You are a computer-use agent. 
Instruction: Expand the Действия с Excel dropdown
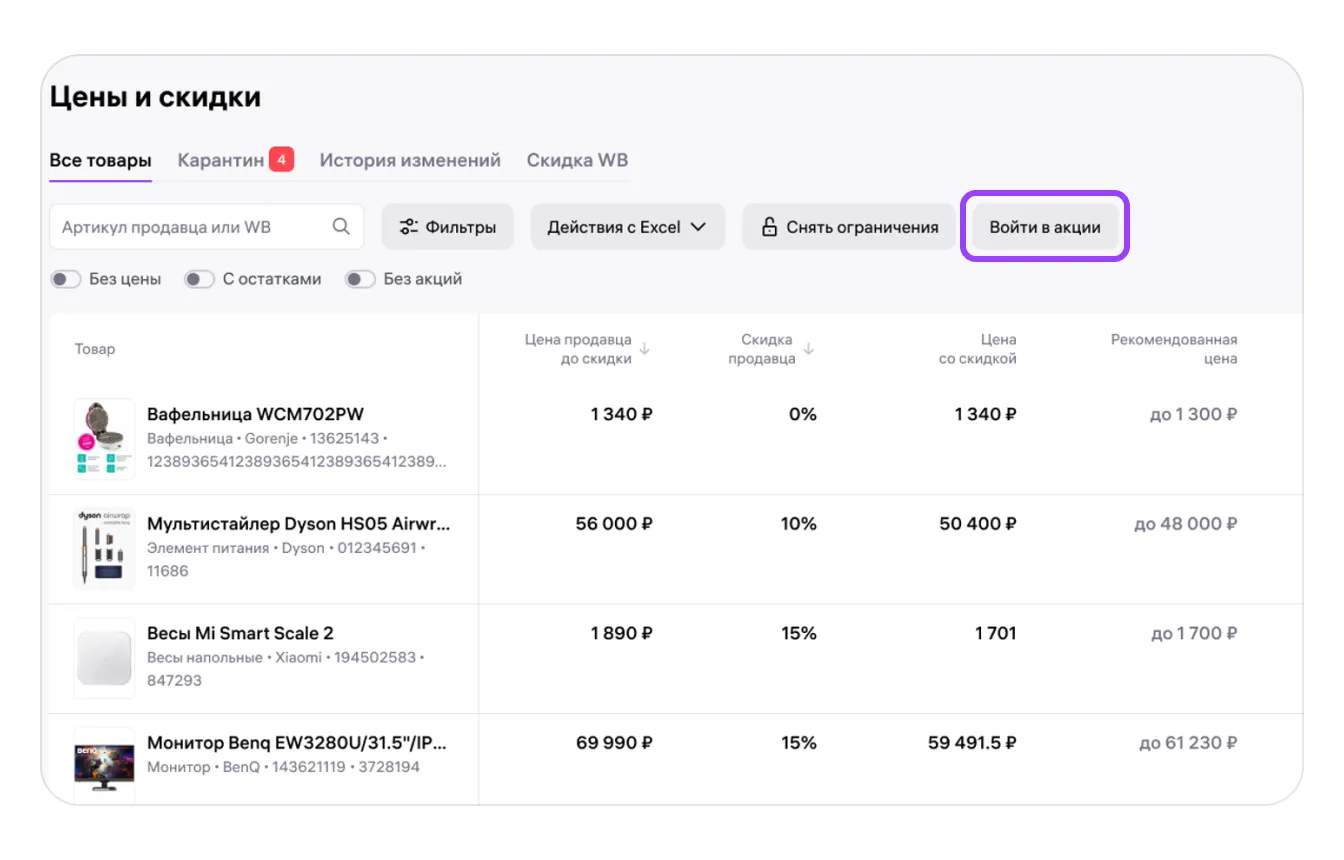coord(627,227)
